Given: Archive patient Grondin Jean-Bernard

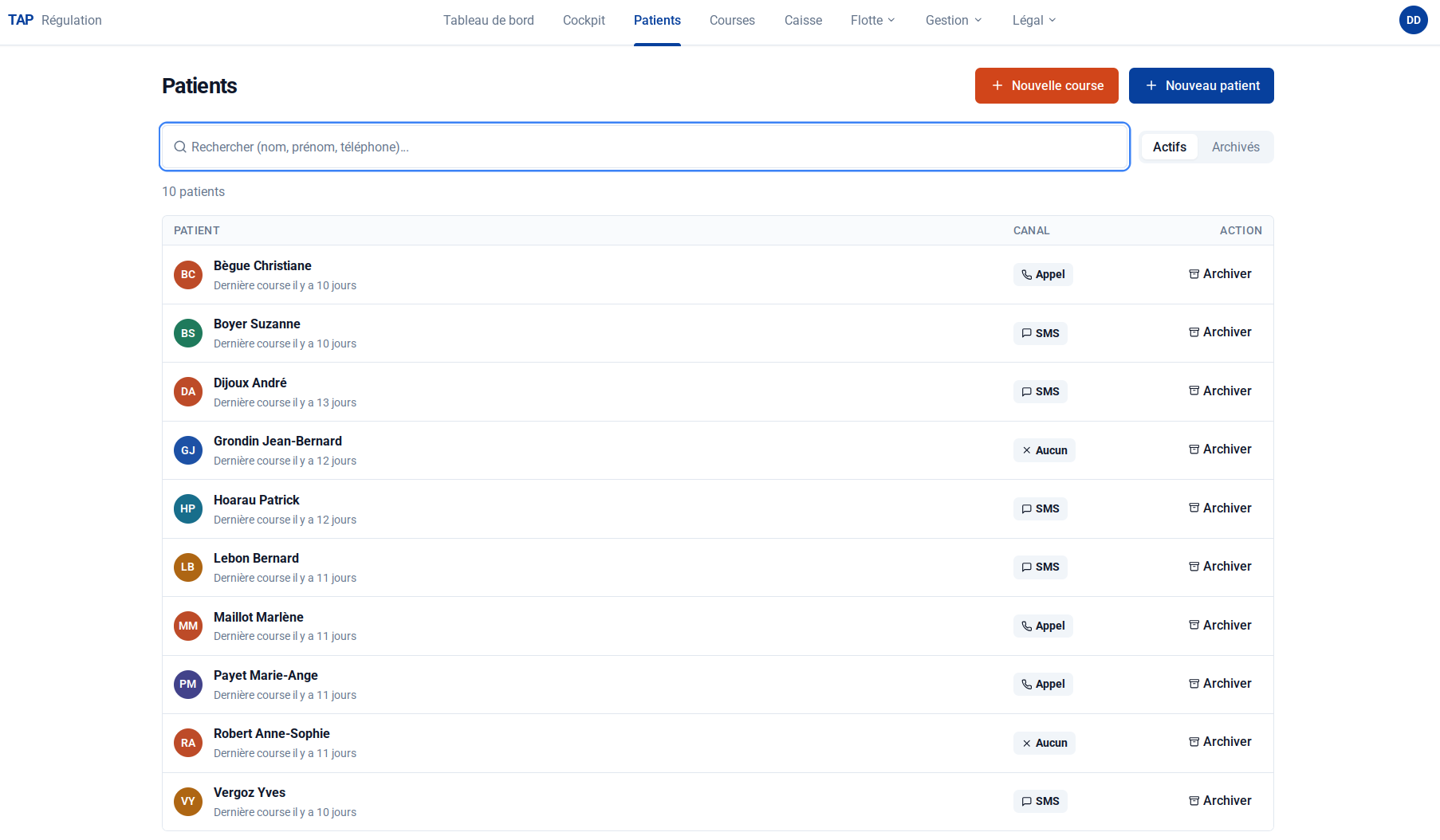Looking at the screenshot, I should coord(1220,449).
